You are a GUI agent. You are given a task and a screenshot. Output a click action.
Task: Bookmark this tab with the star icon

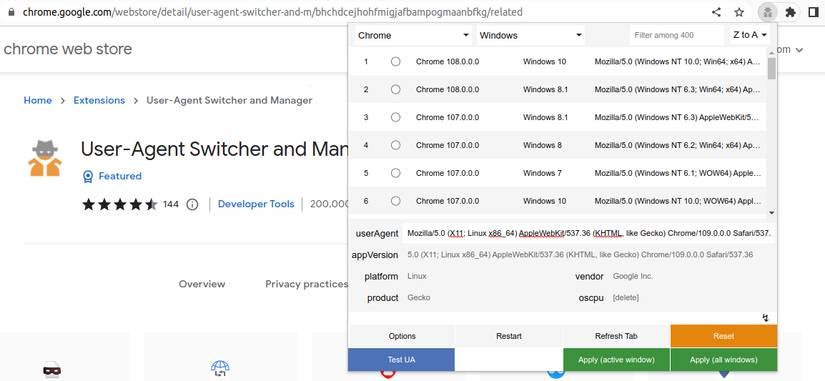tap(739, 12)
